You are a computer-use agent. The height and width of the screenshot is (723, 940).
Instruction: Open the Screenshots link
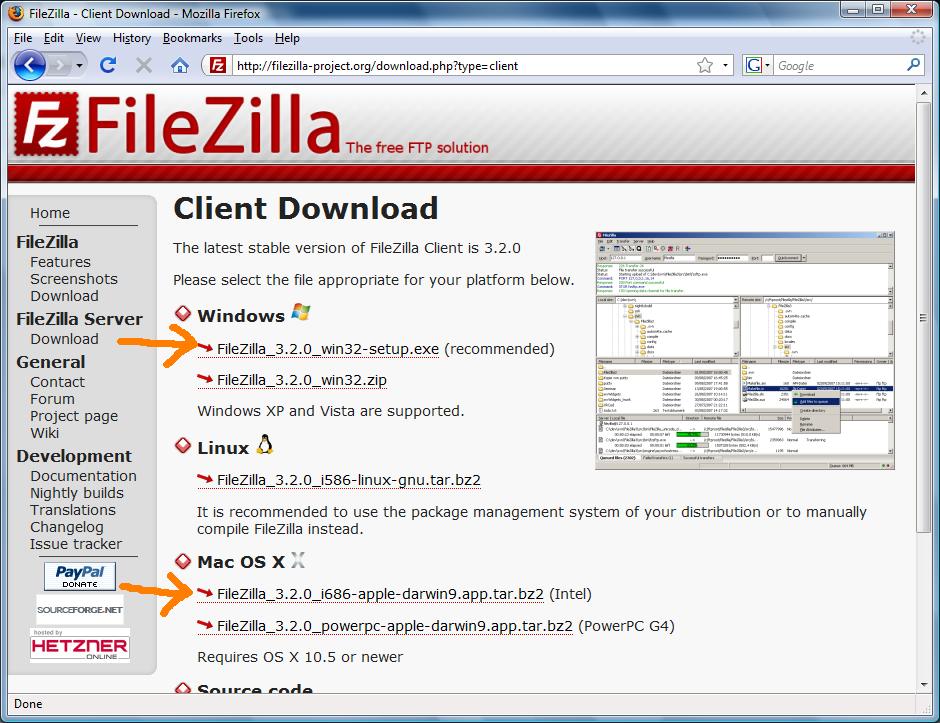click(x=74, y=279)
